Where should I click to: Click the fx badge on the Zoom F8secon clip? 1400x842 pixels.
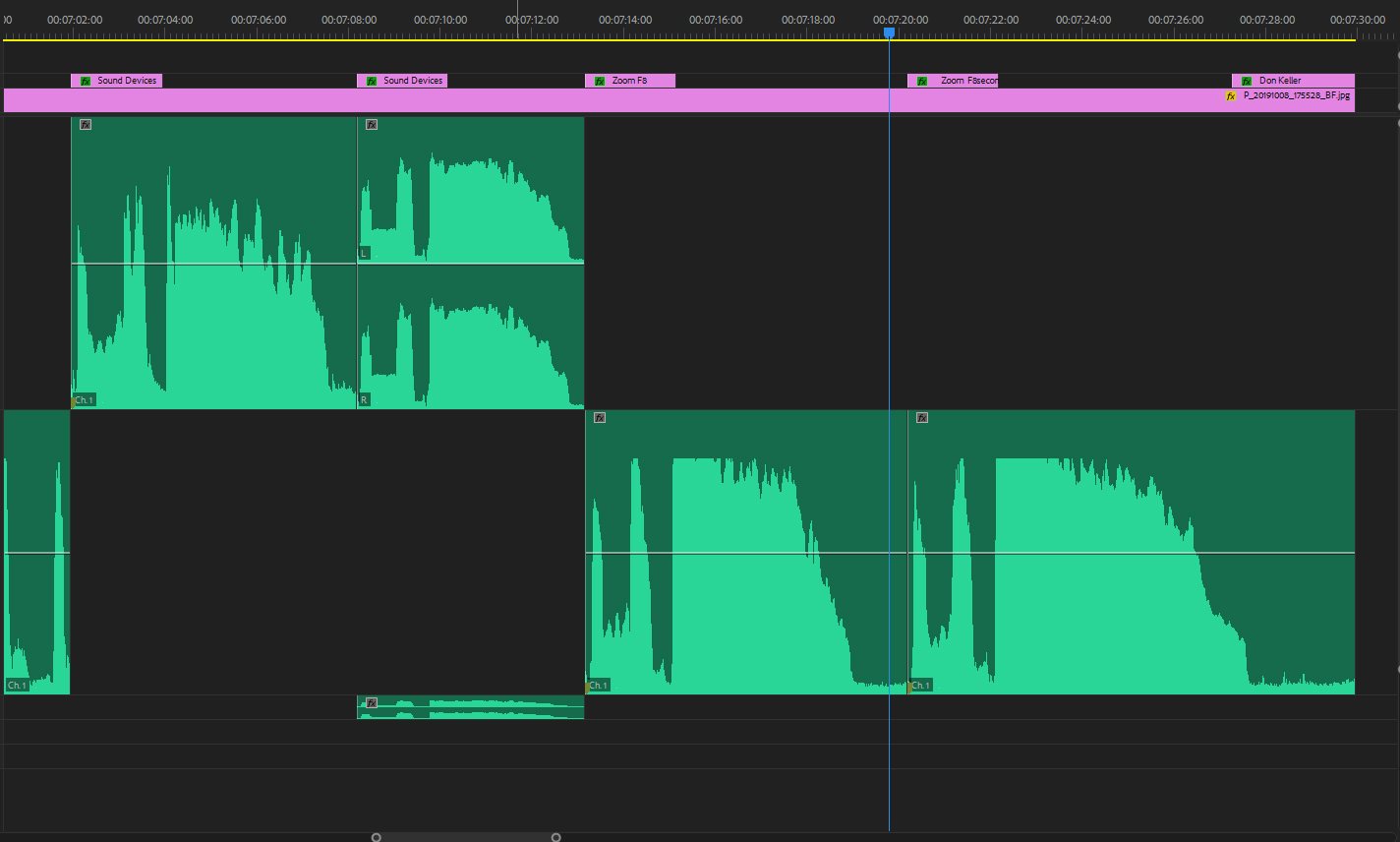coord(922,81)
